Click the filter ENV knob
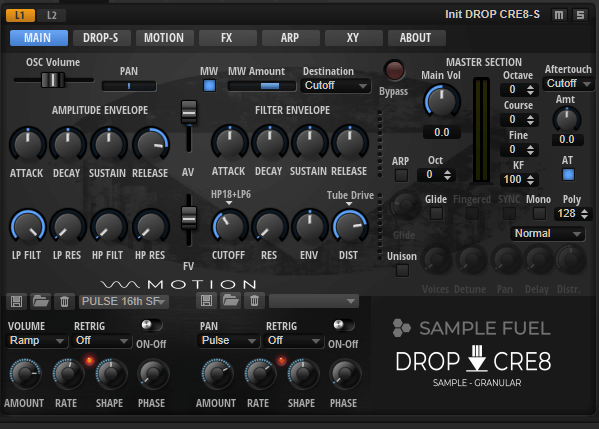This screenshot has height=429, width=599. tap(310, 227)
